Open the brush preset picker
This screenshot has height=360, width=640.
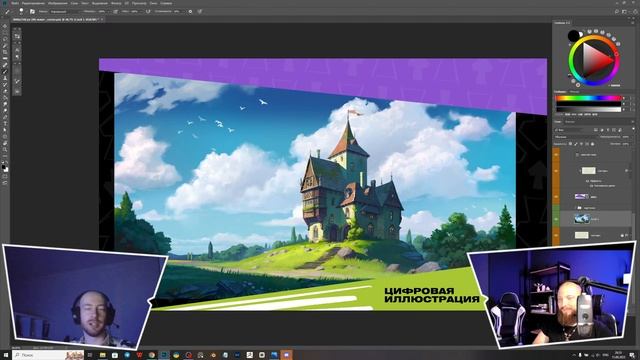(21, 11)
